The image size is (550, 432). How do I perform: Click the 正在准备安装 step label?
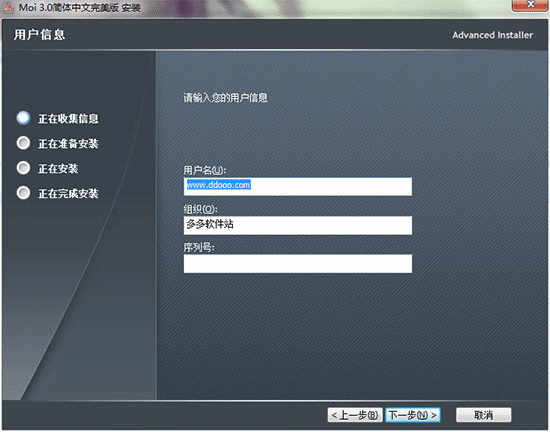pyautogui.click(x=68, y=144)
